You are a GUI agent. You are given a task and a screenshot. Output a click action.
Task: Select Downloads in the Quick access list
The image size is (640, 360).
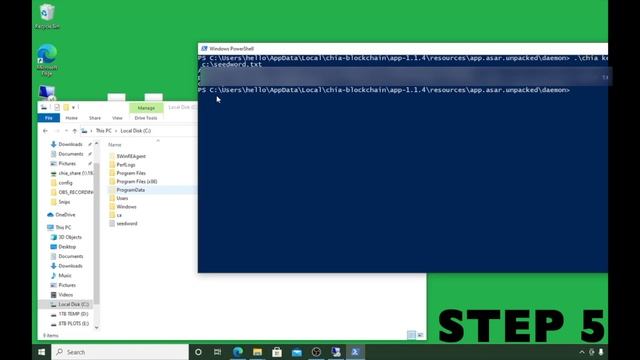tap(70, 144)
